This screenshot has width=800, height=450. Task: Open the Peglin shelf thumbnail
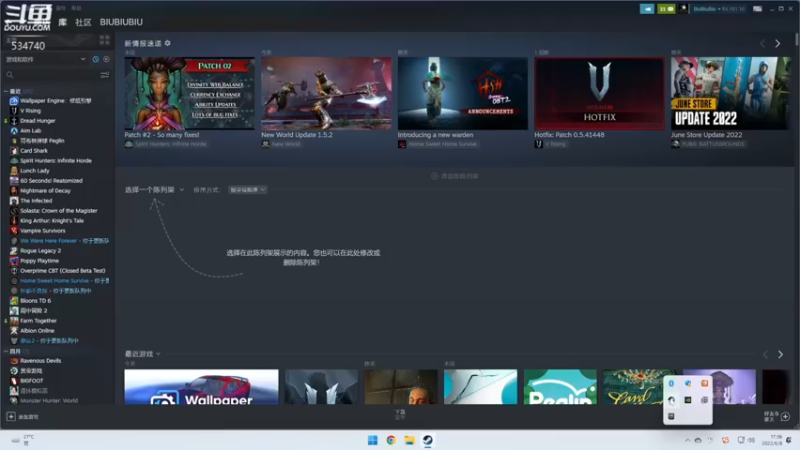560,387
